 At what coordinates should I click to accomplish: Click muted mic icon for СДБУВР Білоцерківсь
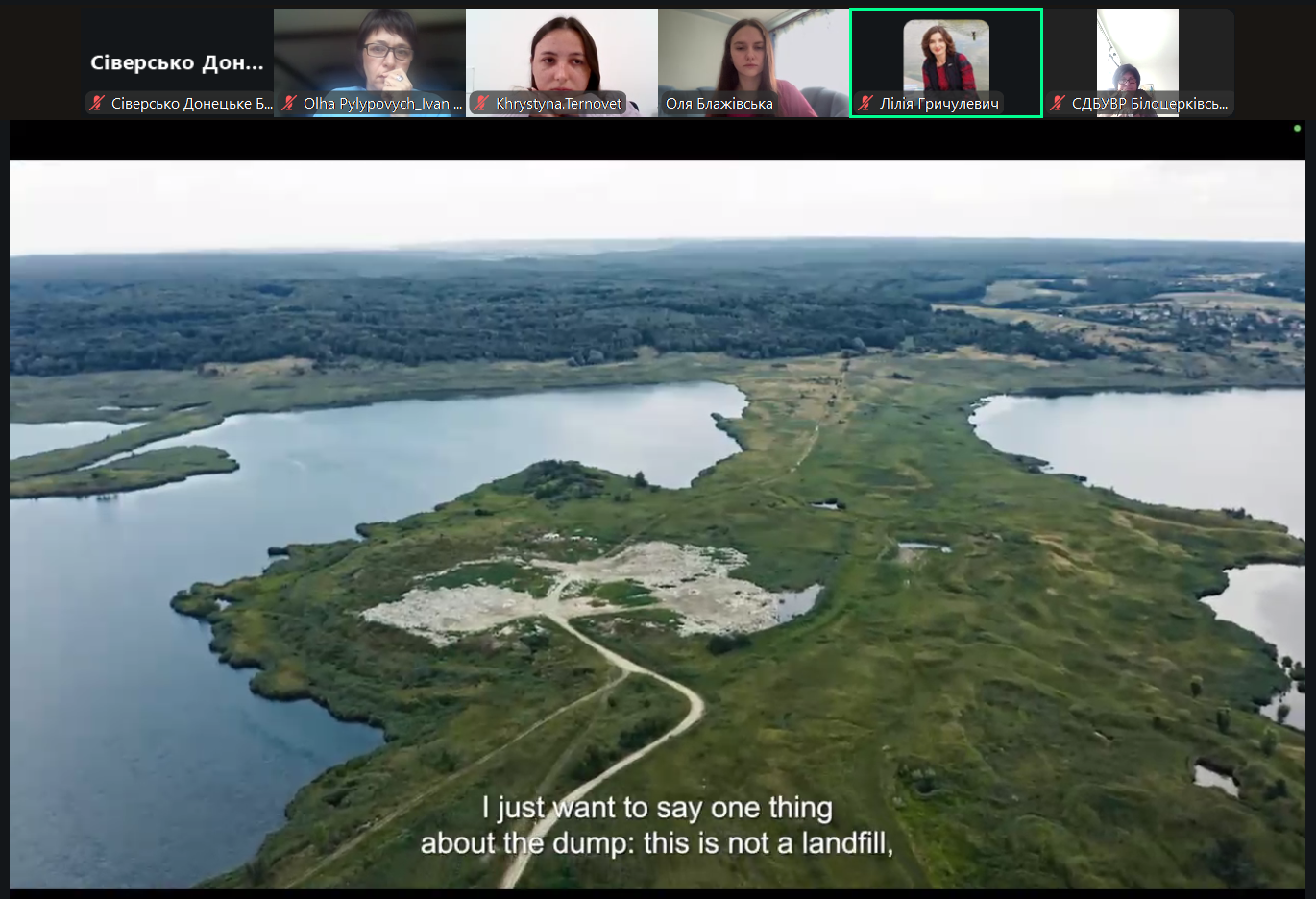point(1058,104)
